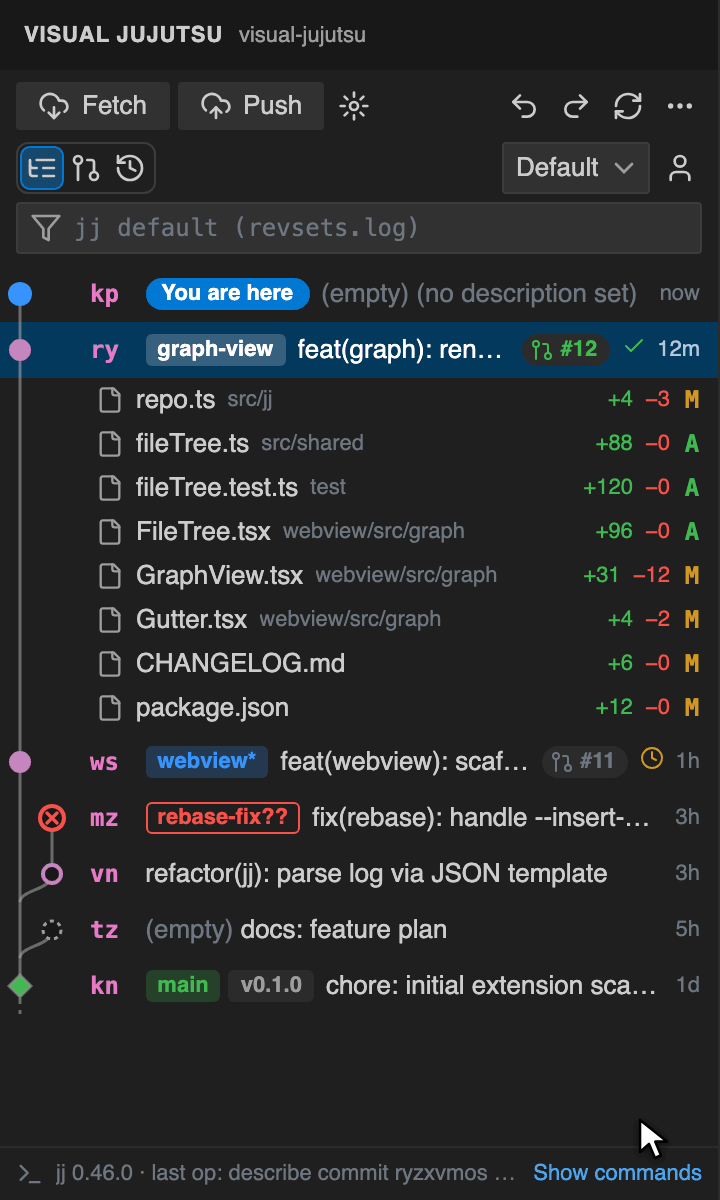The width and height of the screenshot is (720, 1200).
Task: Click the Push button
Action: 251,106
